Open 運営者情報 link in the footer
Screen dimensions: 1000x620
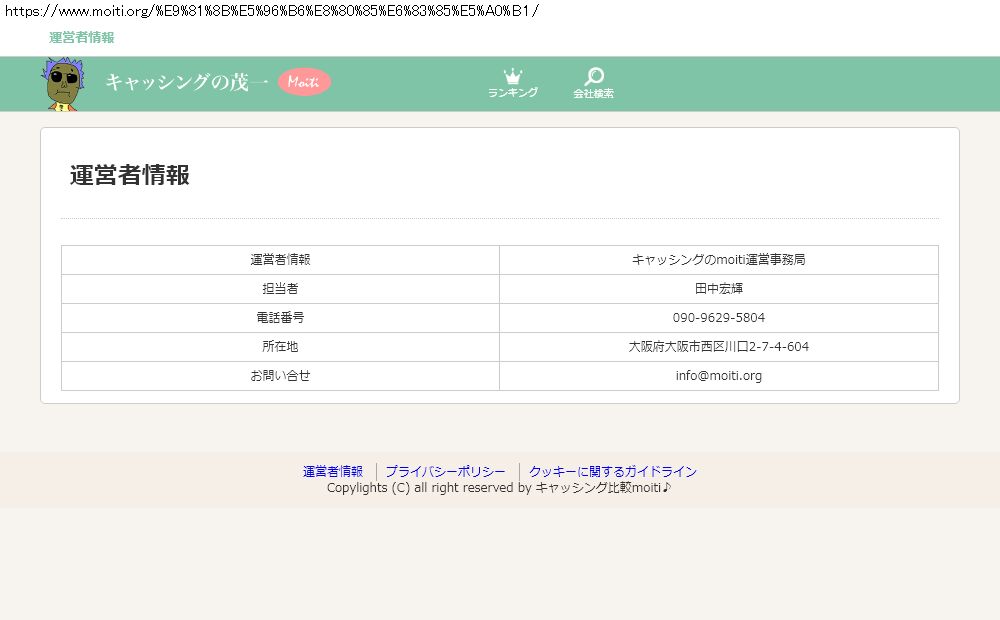click(x=333, y=472)
